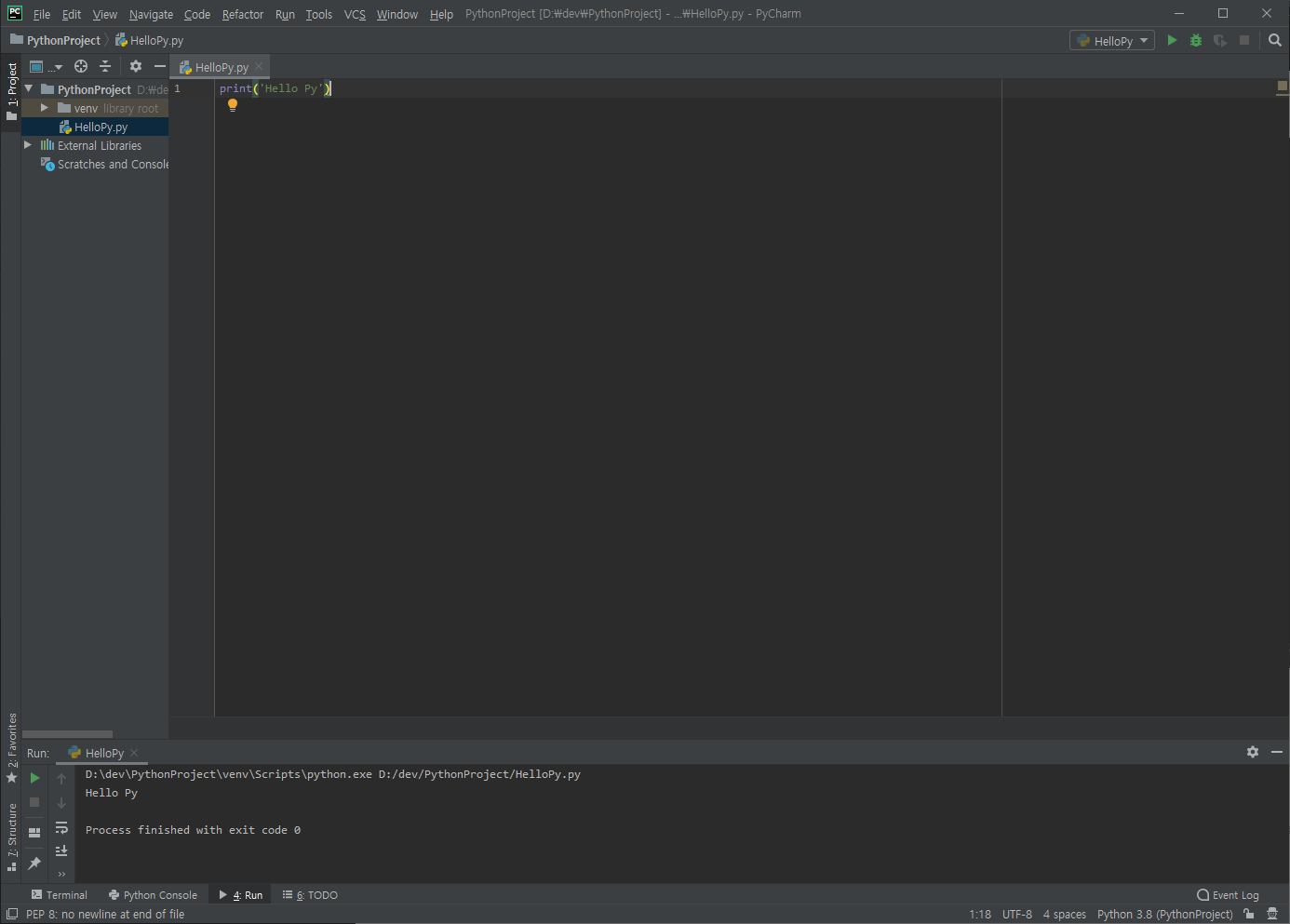The image size is (1290, 924).
Task: Toggle the 1: Project side tab
Action: pyautogui.click(x=11, y=91)
